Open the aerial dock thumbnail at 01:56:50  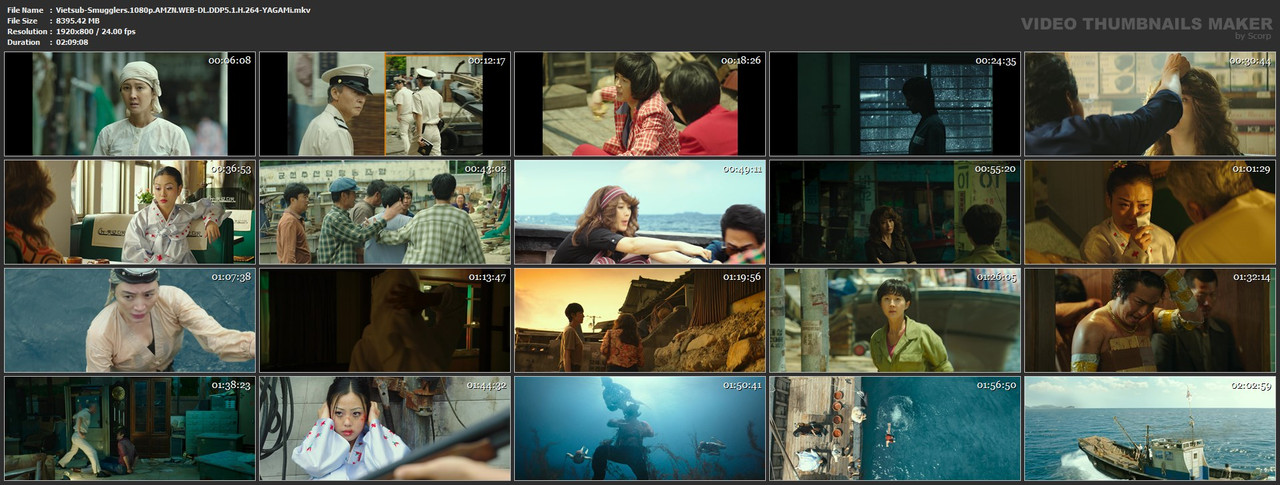pyautogui.click(x=895, y=428)
